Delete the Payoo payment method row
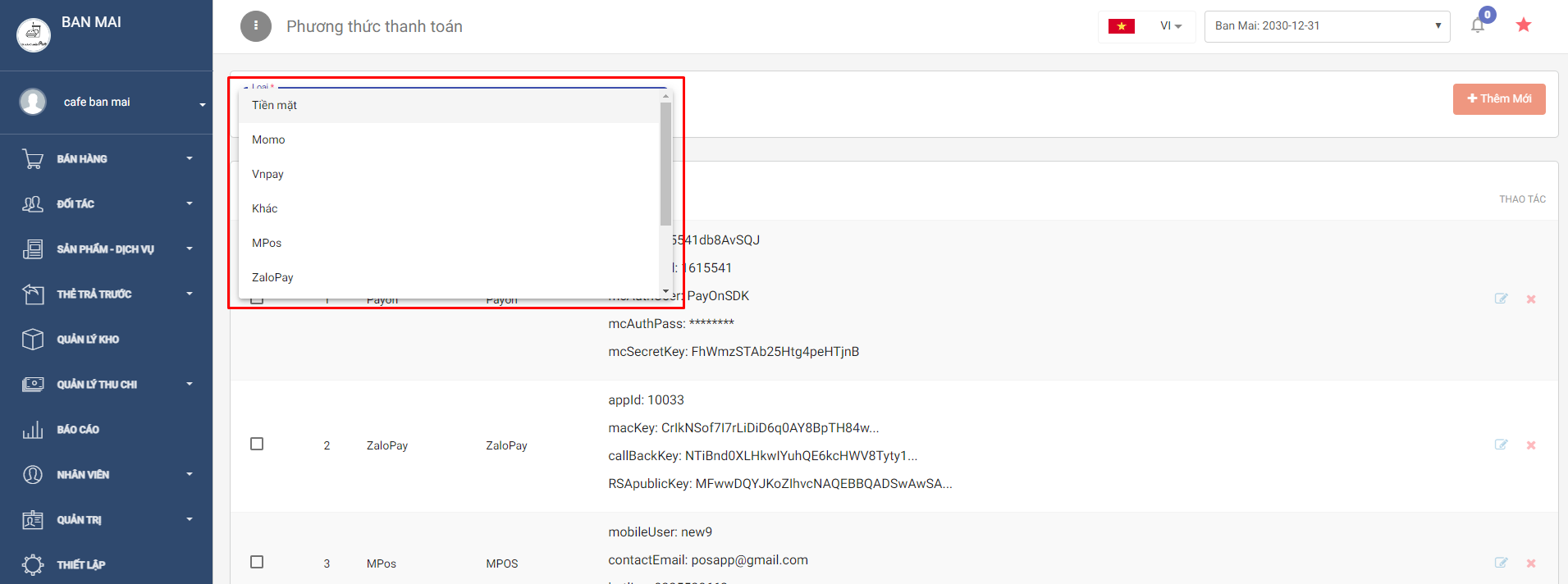The width and height of the screenshot is (1568, 584). coord(1531,299)
